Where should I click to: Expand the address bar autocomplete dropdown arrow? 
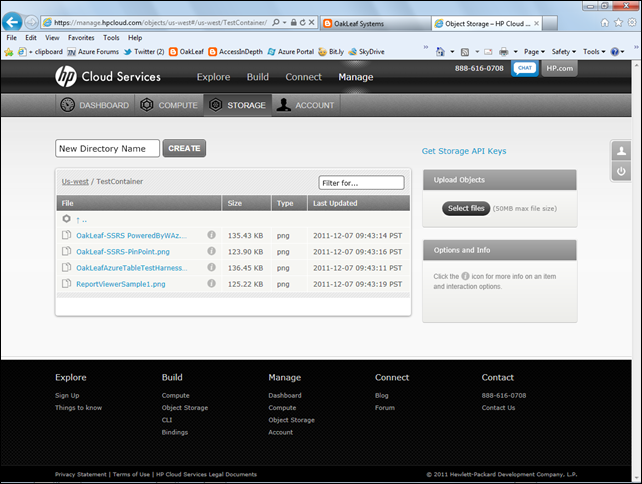[x=285, y=22]
